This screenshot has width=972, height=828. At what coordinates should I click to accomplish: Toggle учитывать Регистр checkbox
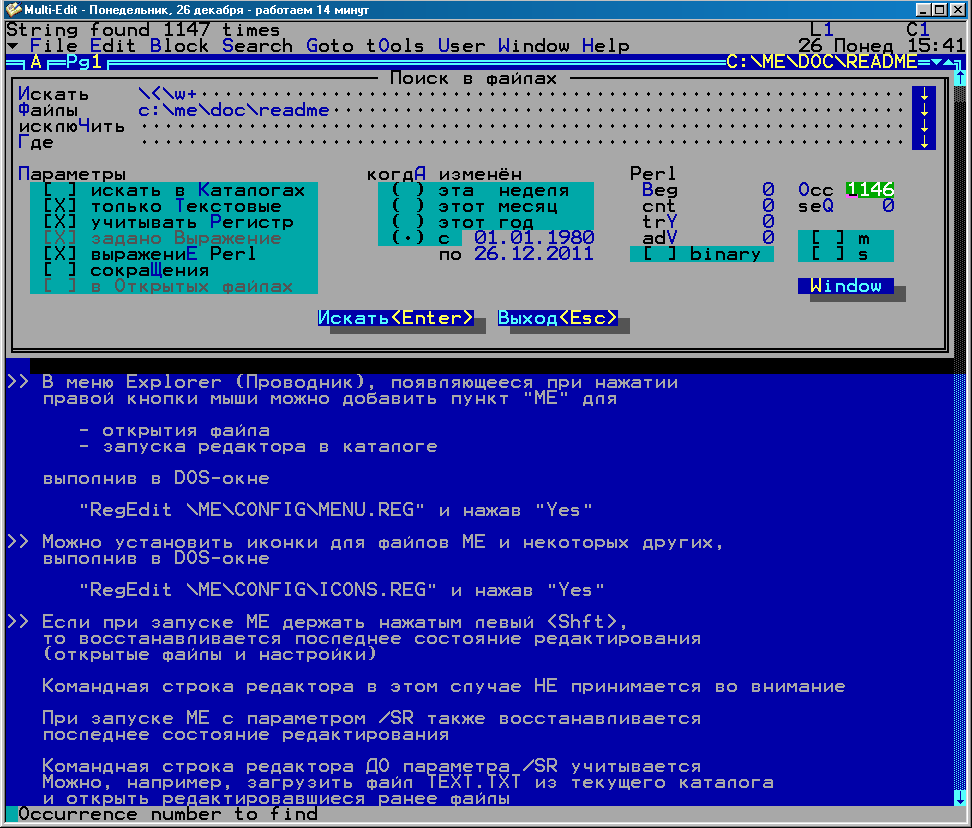coord(168,222)
